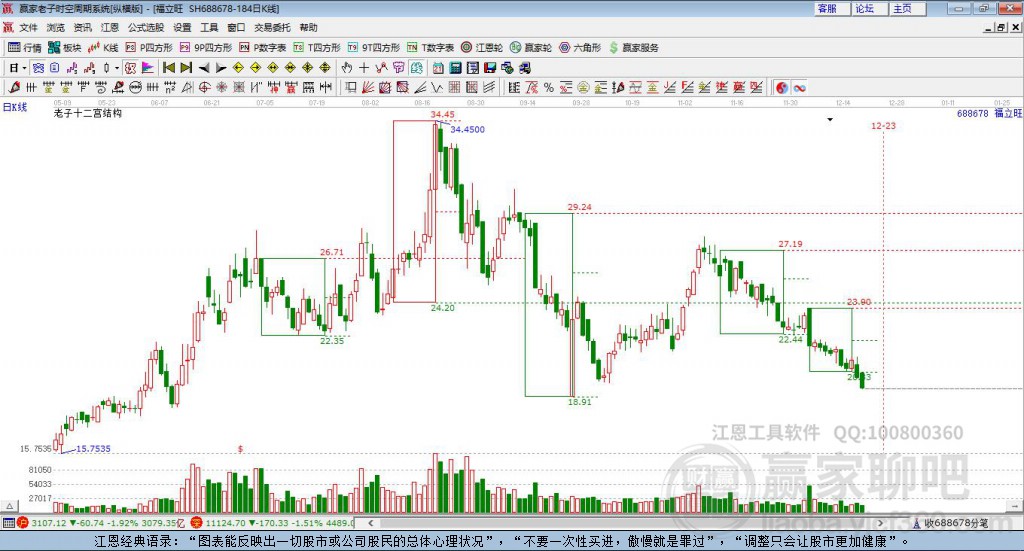
Task: Open the calculator tool icon
Action: (x=455, y=68)
